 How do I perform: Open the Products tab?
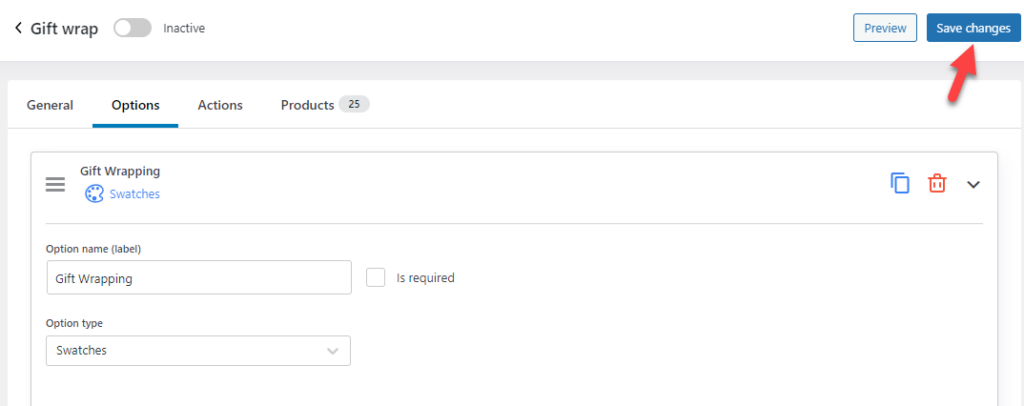point(307,105)
